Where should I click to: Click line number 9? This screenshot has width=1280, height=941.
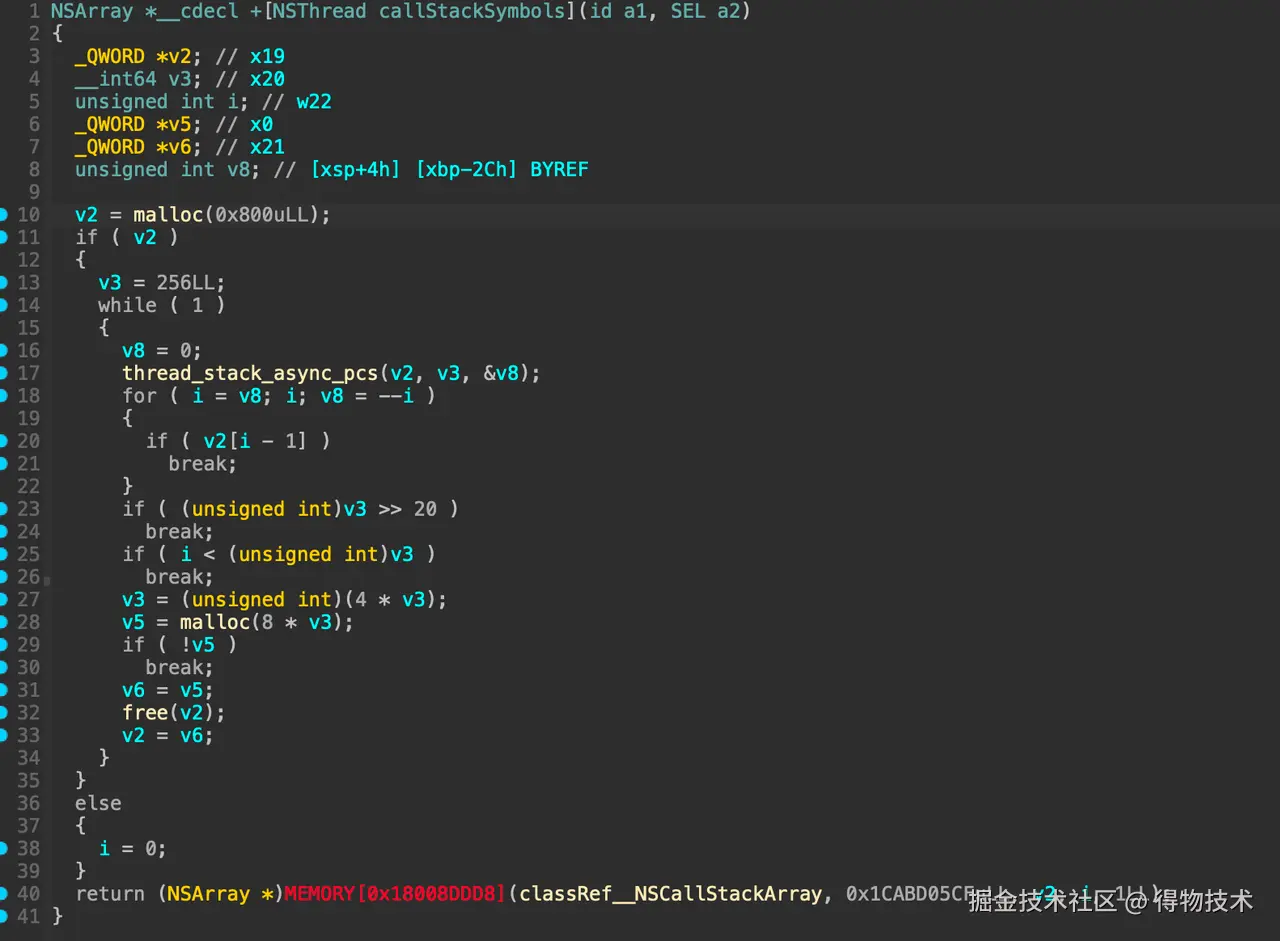click(x=34, y=192)
